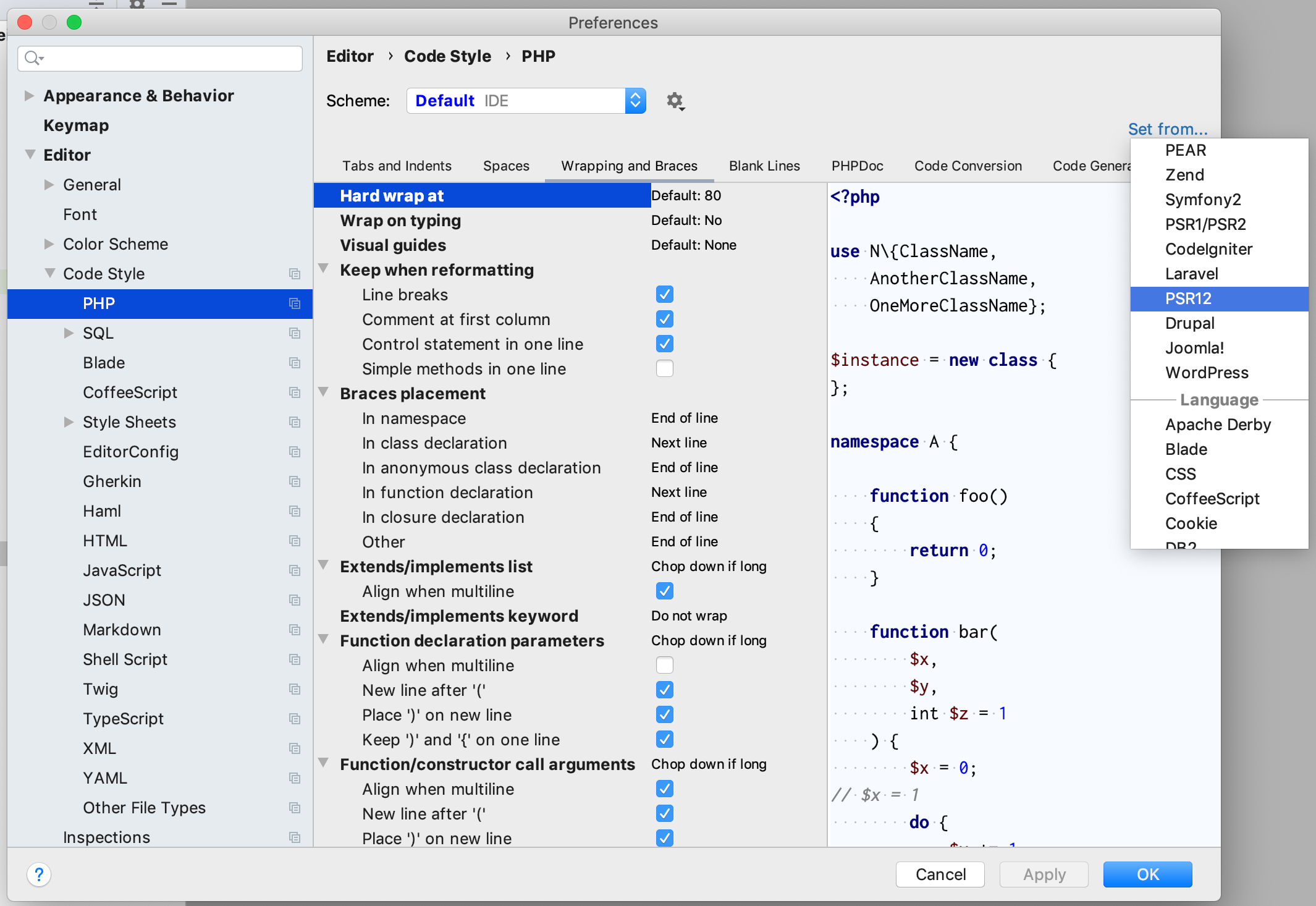Choose Laravel in the Set from menu
Viewport: 1316px width, 906px height.
point(1219,274)
